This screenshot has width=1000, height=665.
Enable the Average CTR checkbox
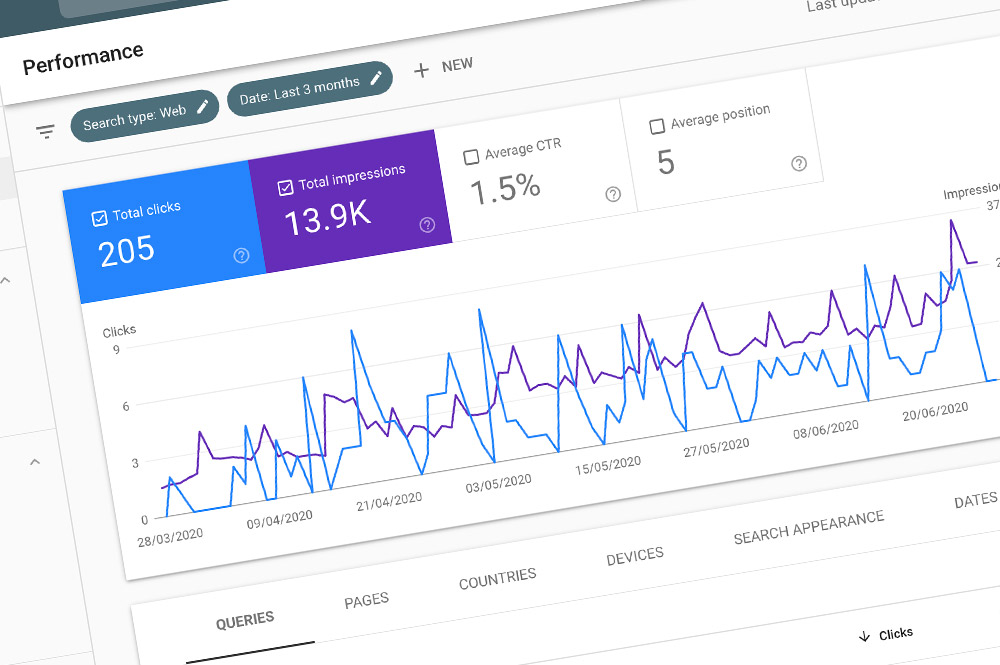[x=471, y=157]
